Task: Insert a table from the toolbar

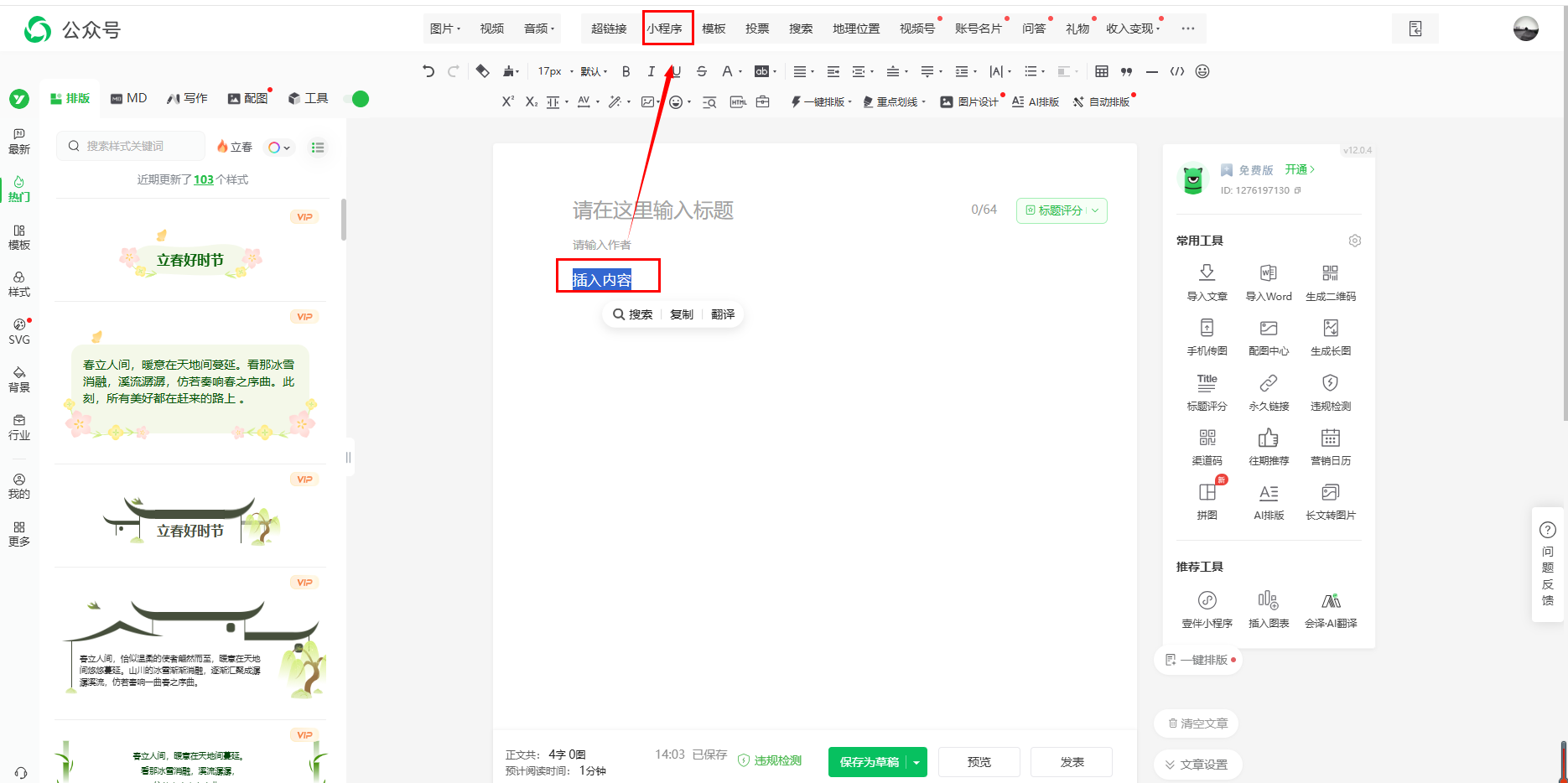Action: point(1102,71)
